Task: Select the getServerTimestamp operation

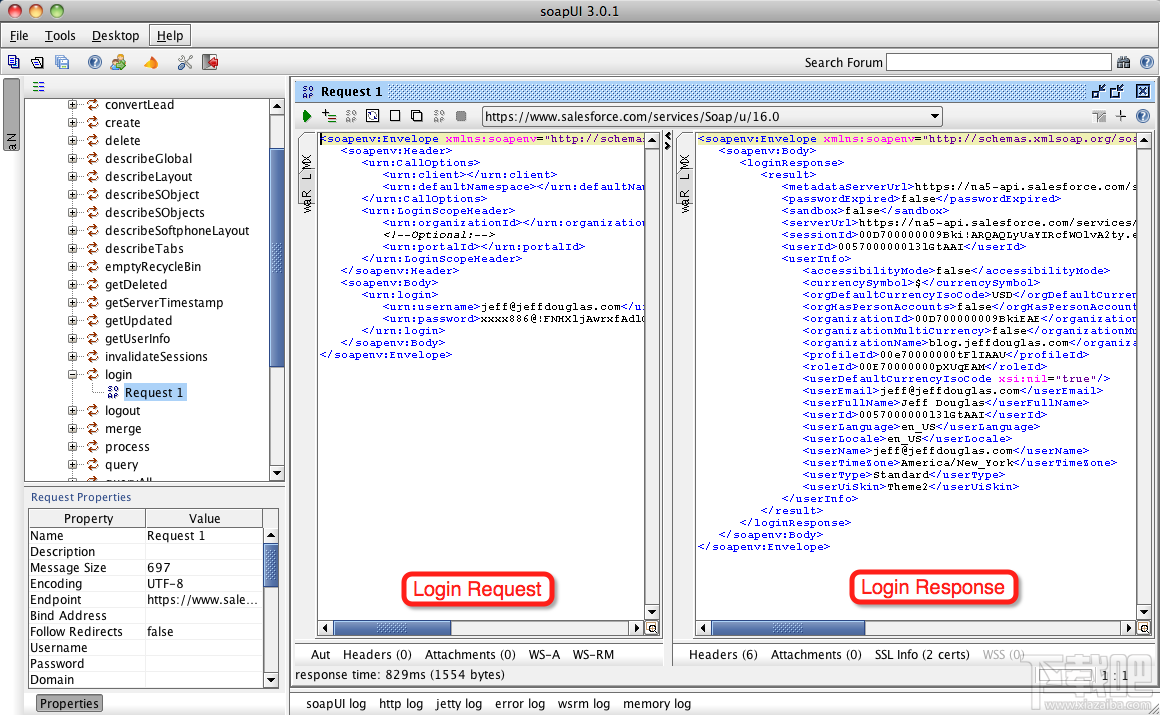Action: 163,303
